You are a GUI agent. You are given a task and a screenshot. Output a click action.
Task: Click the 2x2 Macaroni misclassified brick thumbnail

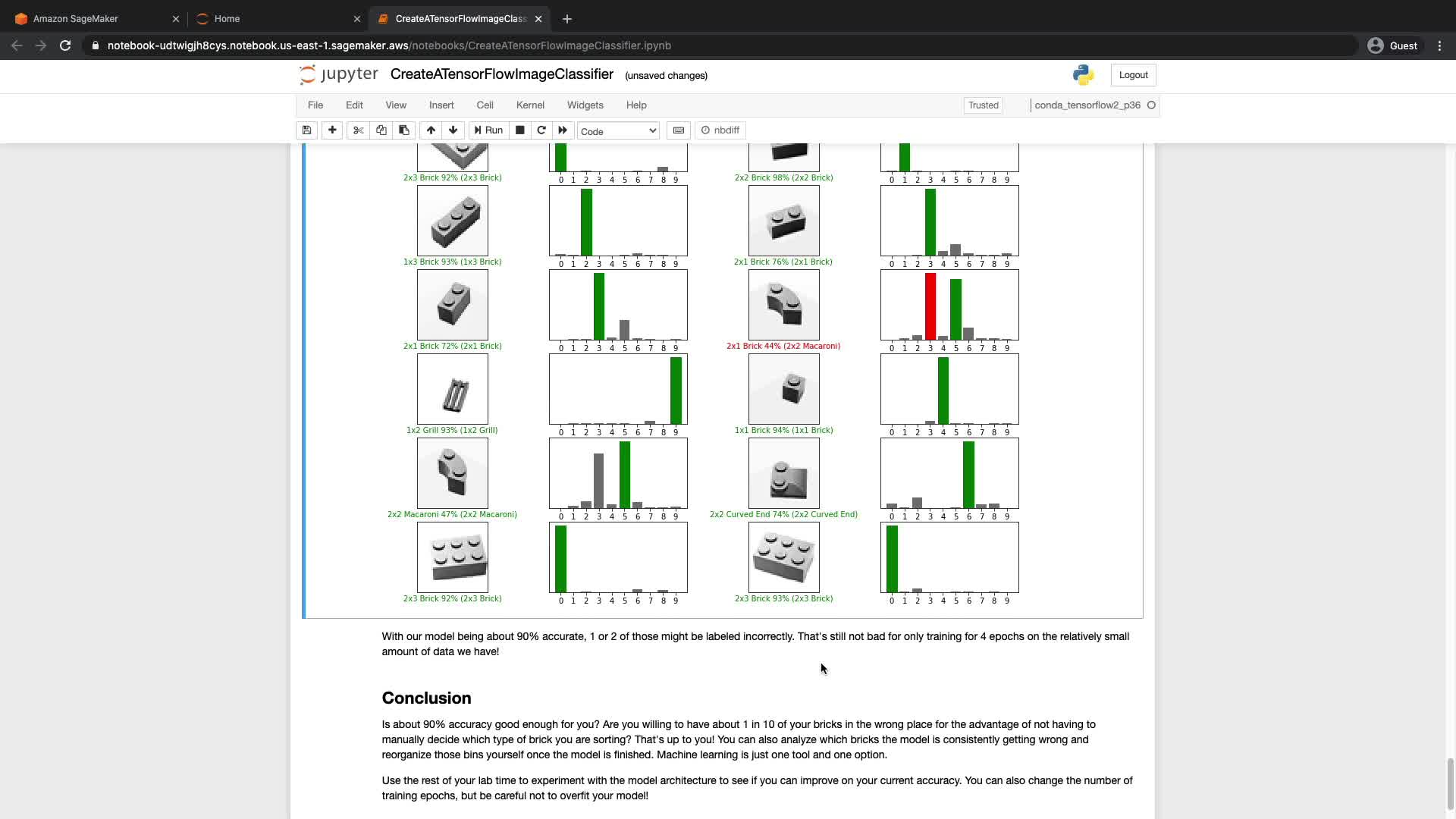[783, 305]
